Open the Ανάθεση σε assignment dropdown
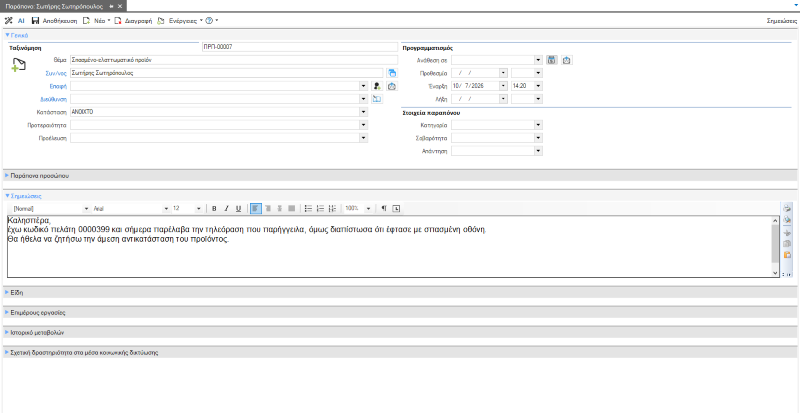 click(538, 60)
